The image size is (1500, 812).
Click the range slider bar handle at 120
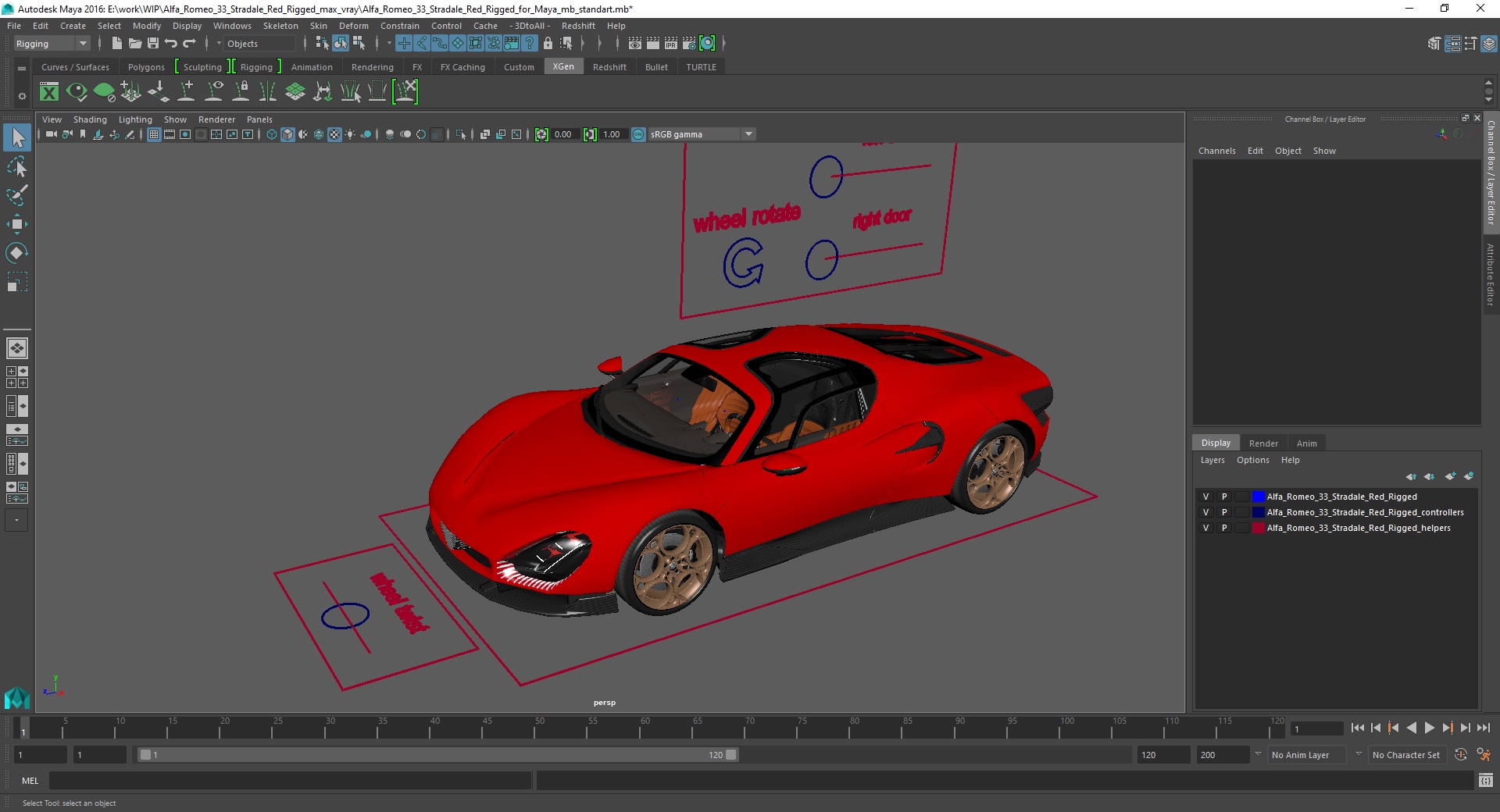pyautogui.click(x=730, y=755)
